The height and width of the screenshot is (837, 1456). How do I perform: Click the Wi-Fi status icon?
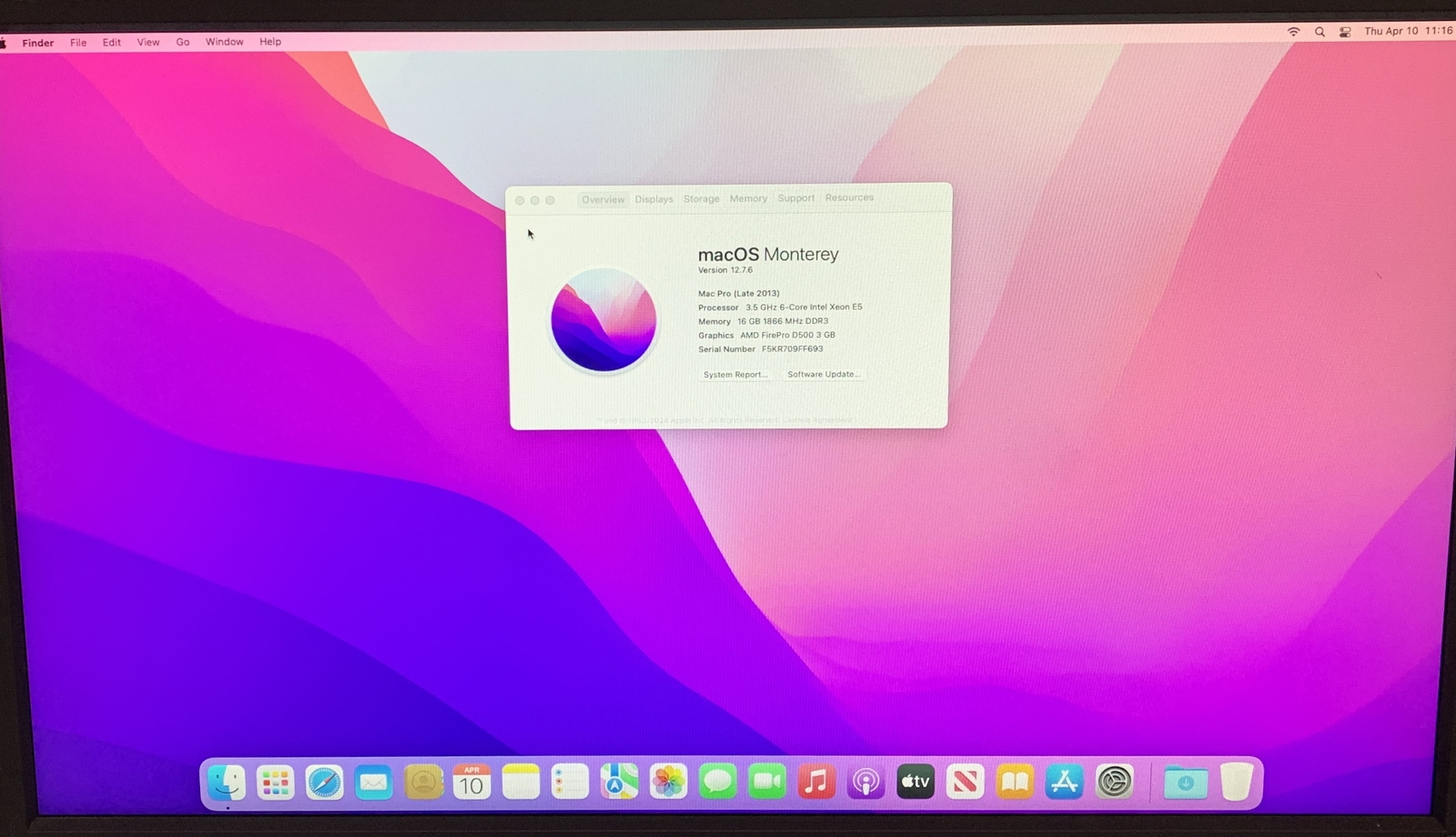coord(1293,32)
